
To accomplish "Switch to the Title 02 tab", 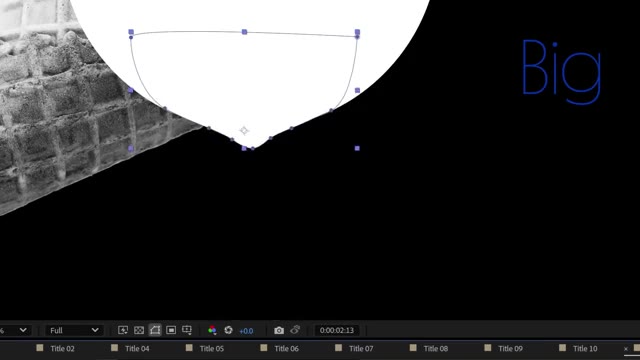I will 62,349.
